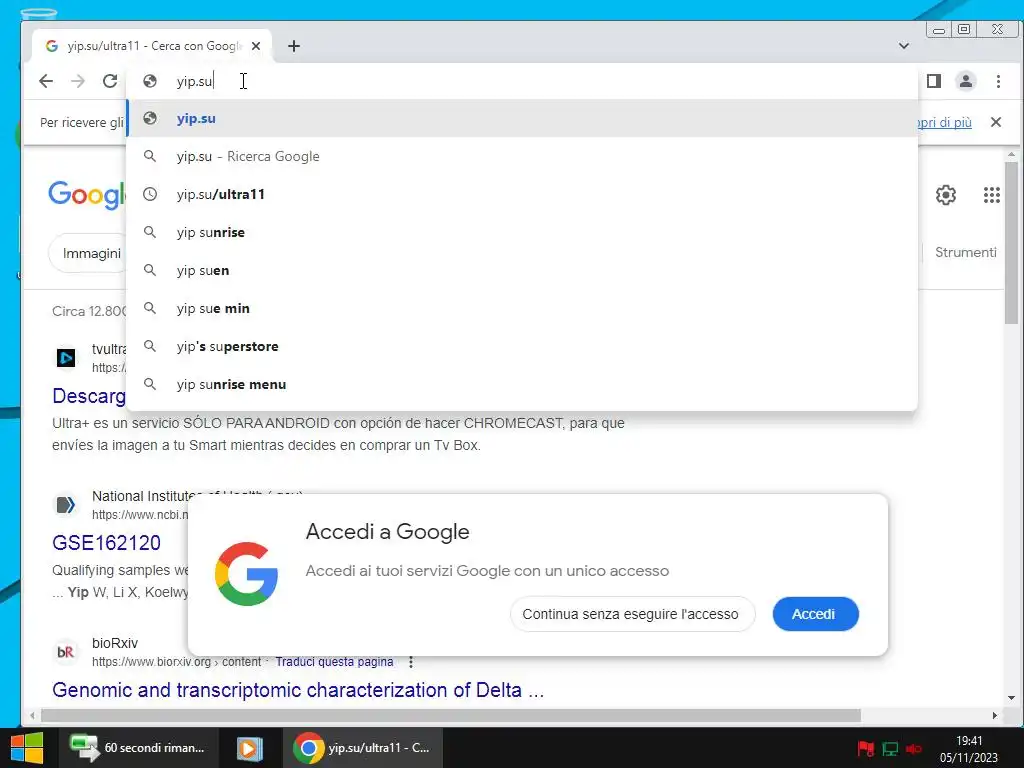
Task: Go back to the previous page
Action: (46, 81)
